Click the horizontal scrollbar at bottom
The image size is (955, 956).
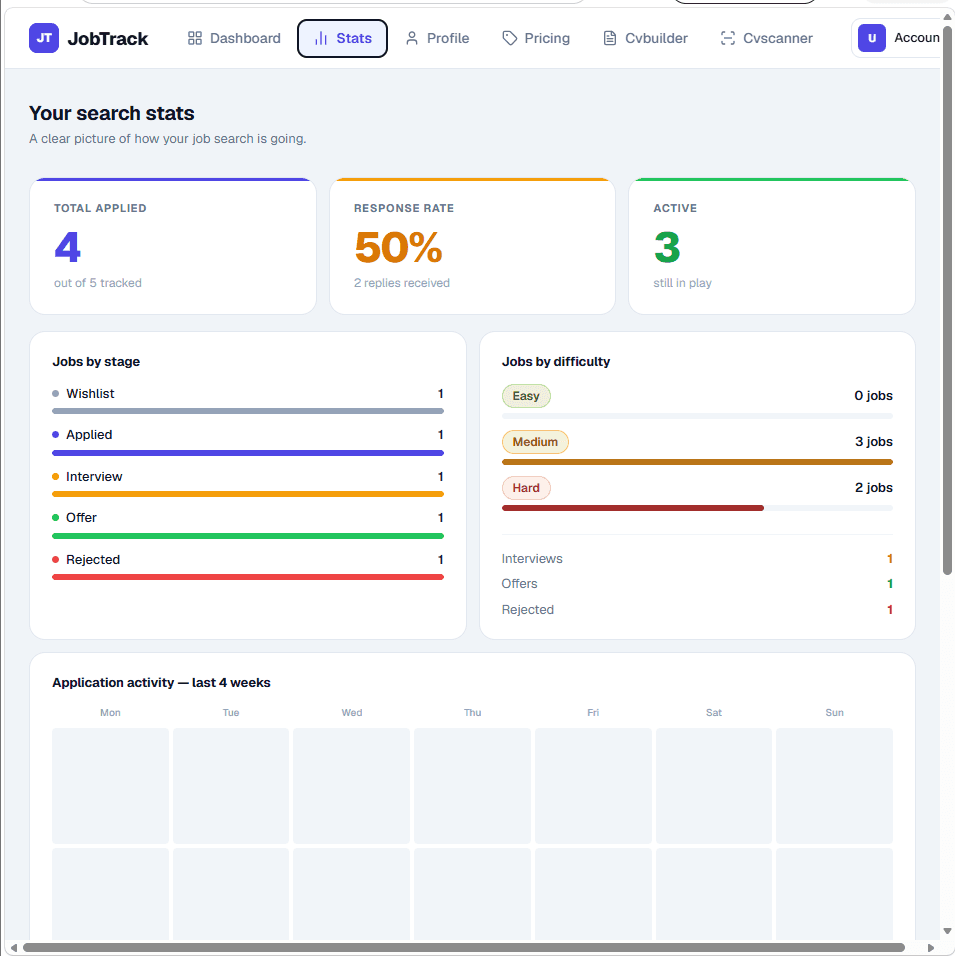click(463, 947)
